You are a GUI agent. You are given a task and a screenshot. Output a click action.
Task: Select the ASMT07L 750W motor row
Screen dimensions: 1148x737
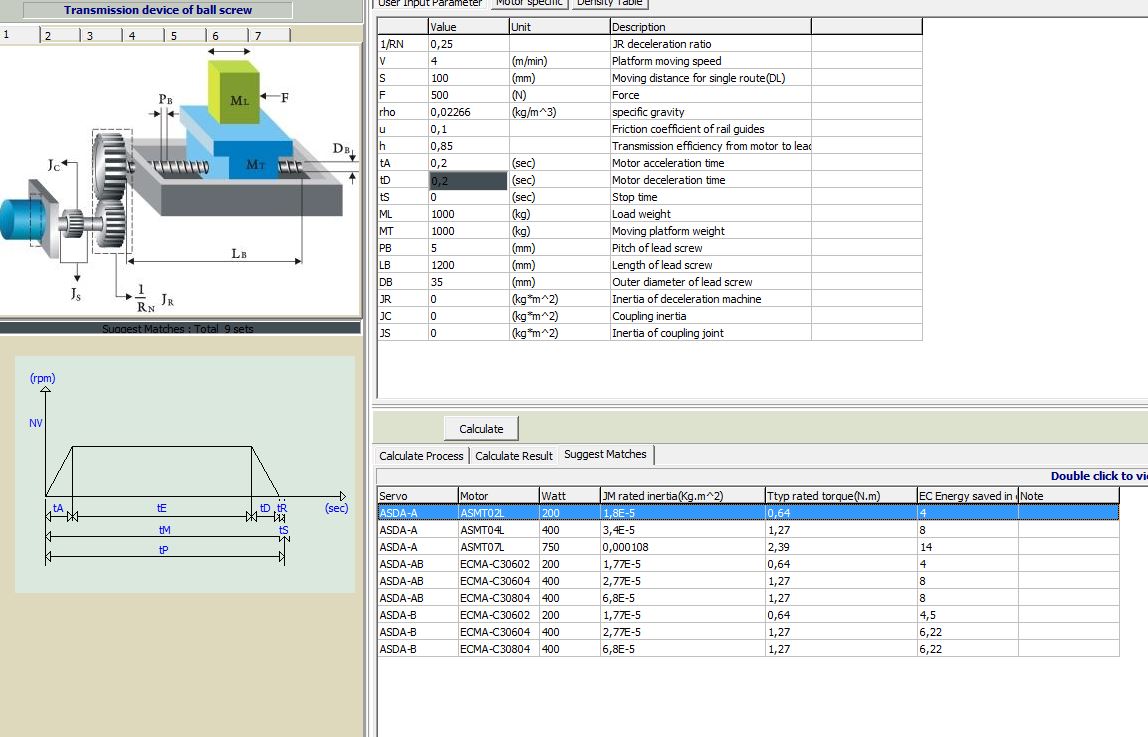(x=748, y=547)
